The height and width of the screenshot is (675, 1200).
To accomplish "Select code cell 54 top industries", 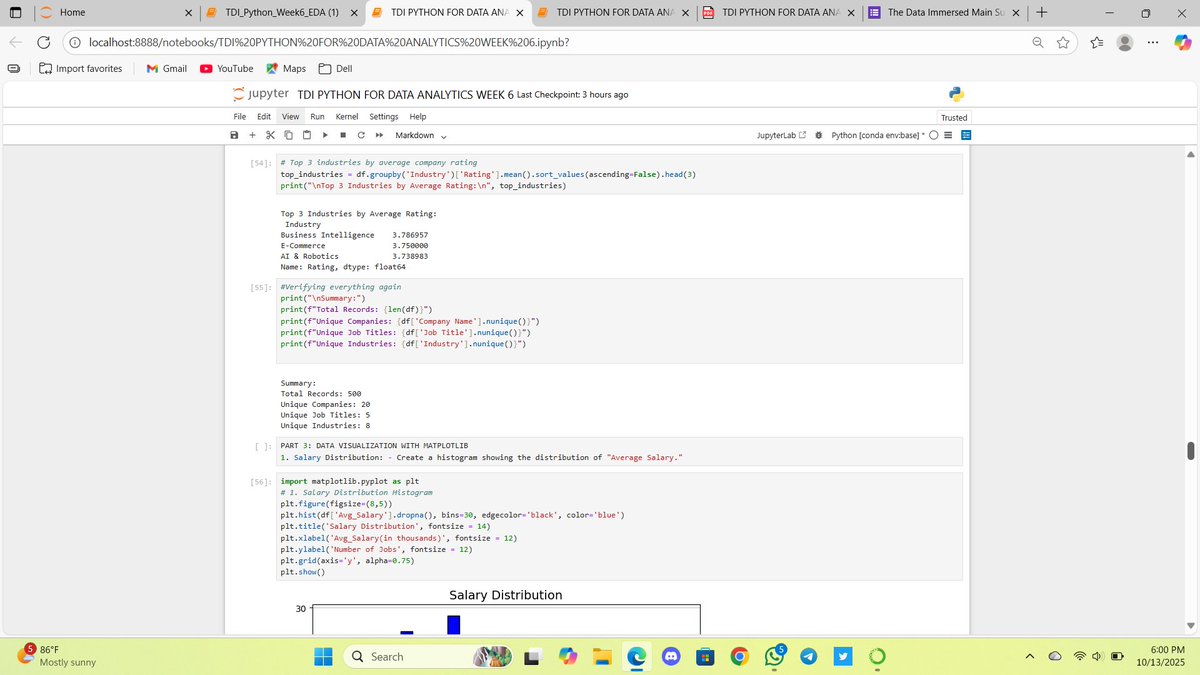I will 621,174.
